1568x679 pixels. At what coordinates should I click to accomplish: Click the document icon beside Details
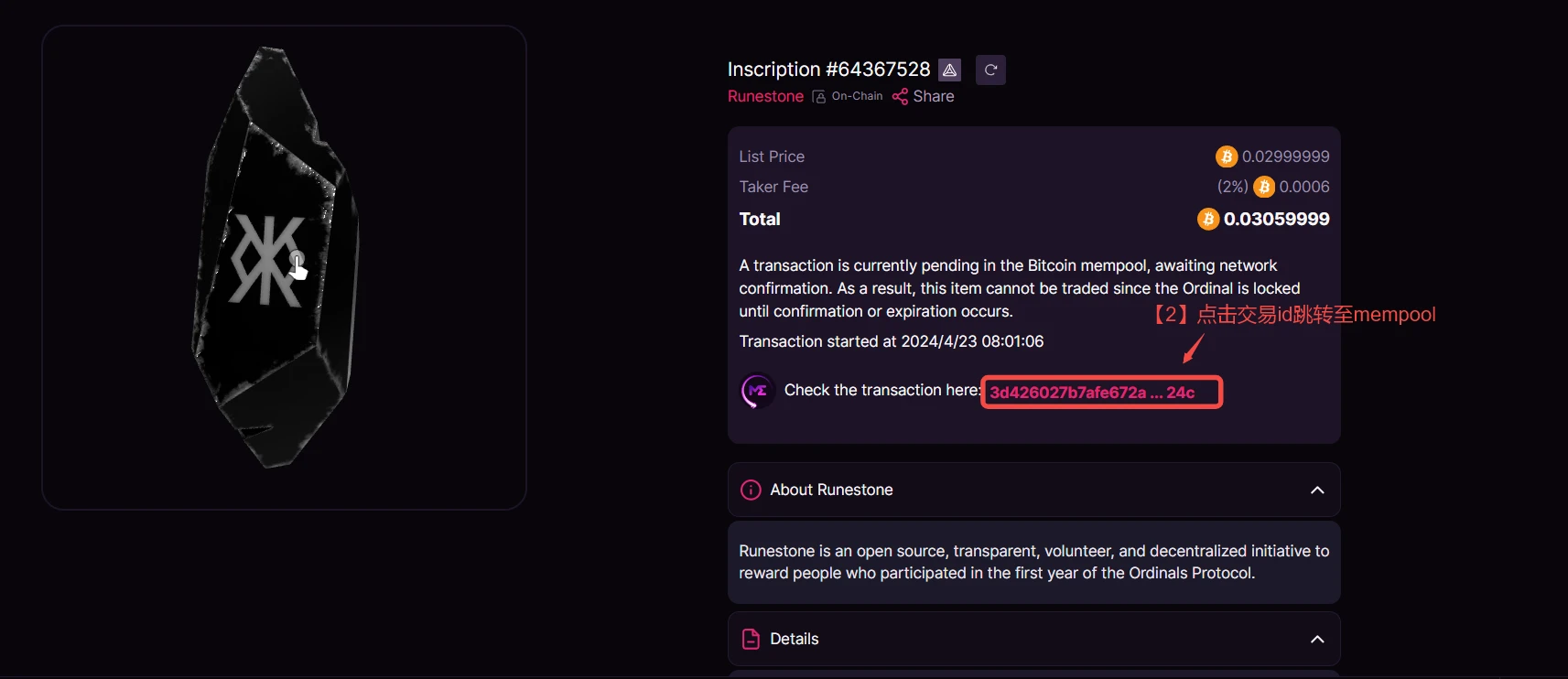pyautogui.click(x=751, y=640)
